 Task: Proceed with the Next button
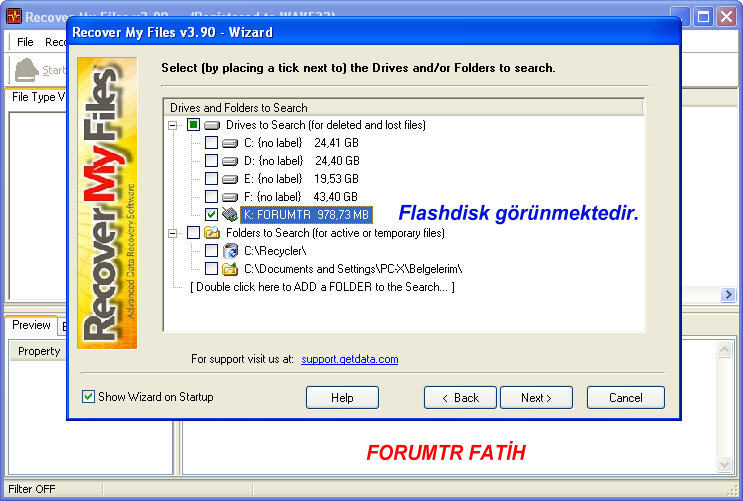(x=536, y=398)
